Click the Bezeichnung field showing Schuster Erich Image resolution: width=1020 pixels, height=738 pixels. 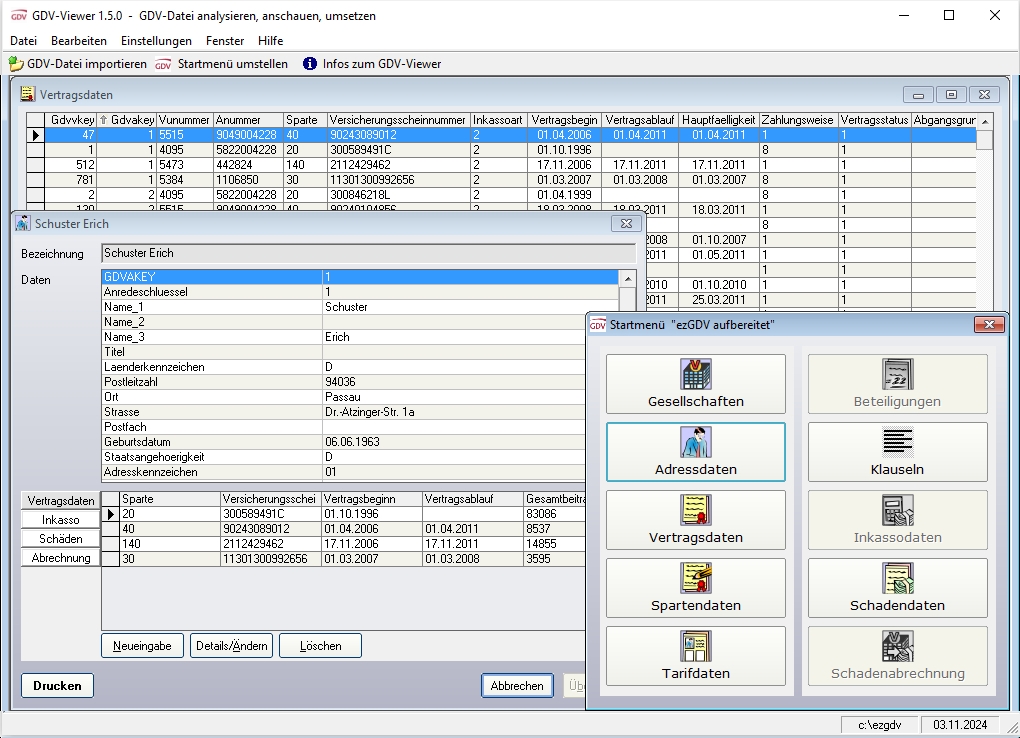click(x=368, y=254)
